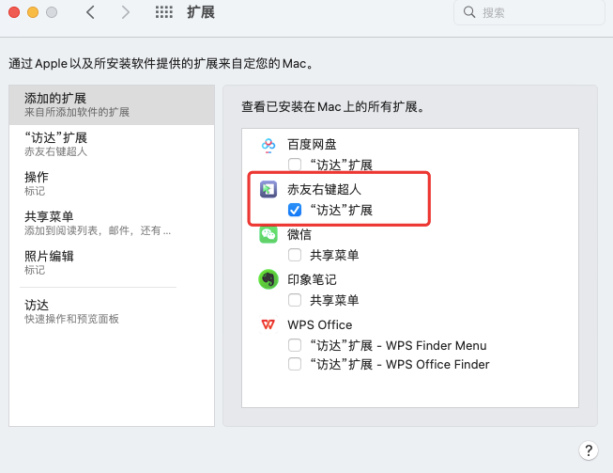Image resolution: width=613 pixels, height=473 pixels.
Task: Open help with the question mark button
Action: point(588,451)
